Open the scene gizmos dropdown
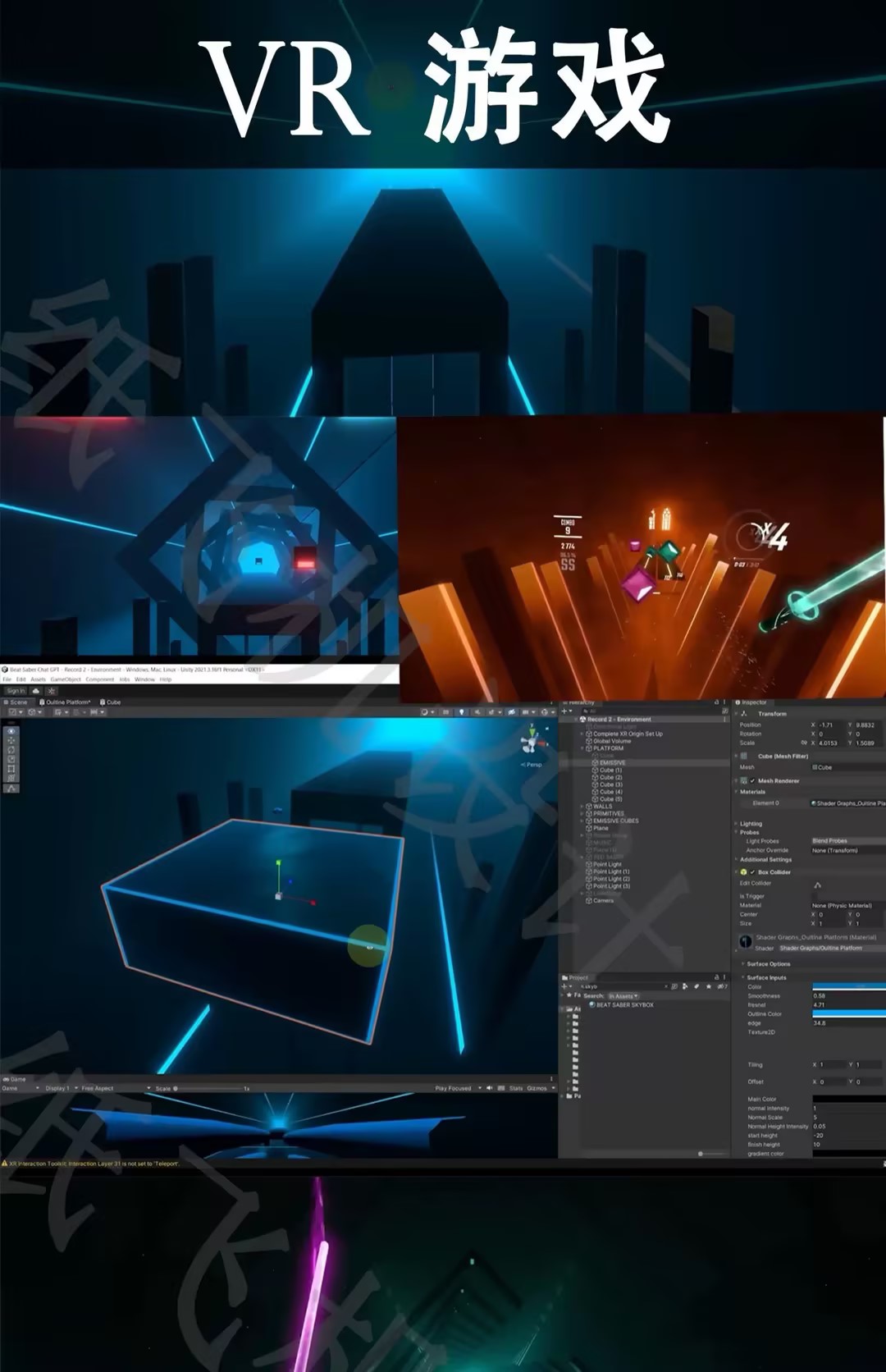The height and width of the screenshot is (1372, 886). 546,712
